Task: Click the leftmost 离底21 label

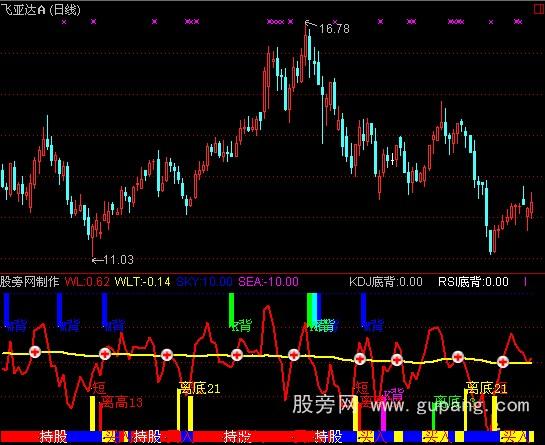Action: point(200,388)
